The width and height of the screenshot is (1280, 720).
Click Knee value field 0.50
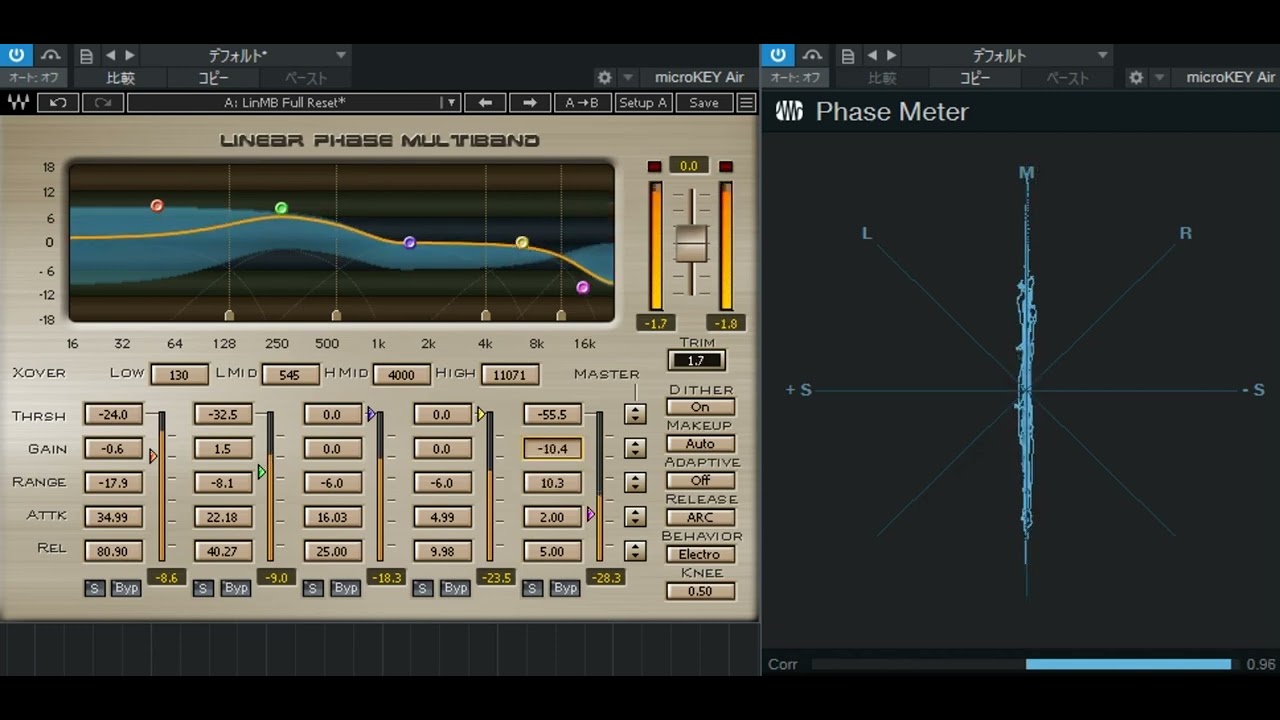tap(700, 591)
